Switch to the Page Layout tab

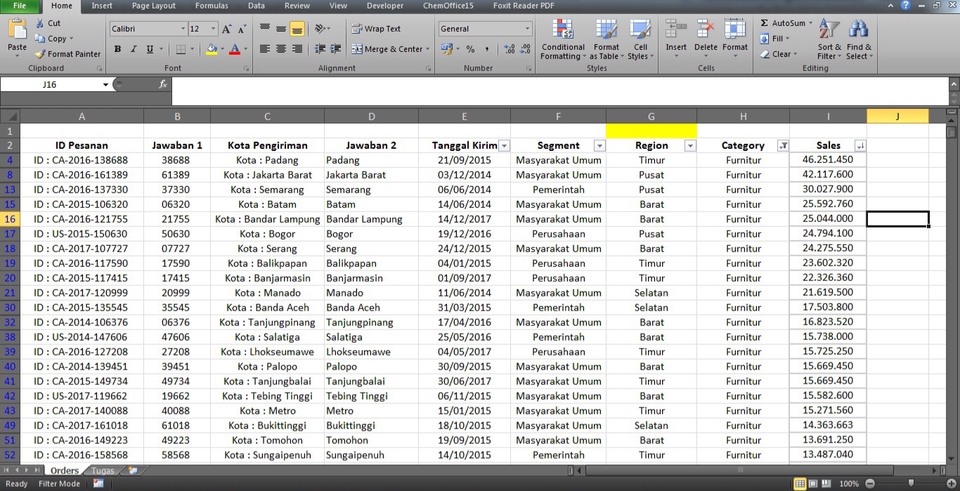click(154, 6)
